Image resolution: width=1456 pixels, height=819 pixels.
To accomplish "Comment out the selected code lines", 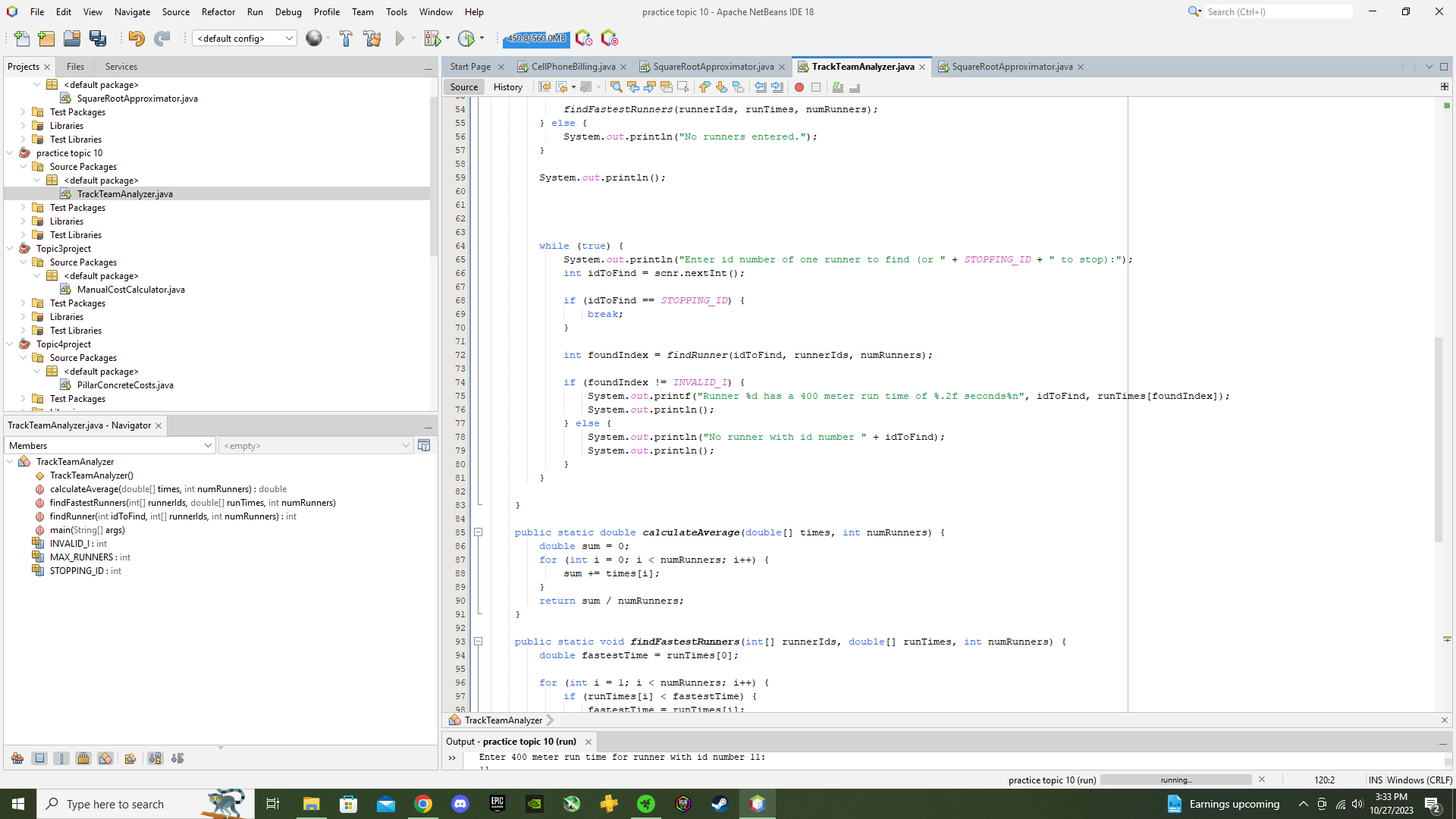I will (x=836, y=87).
